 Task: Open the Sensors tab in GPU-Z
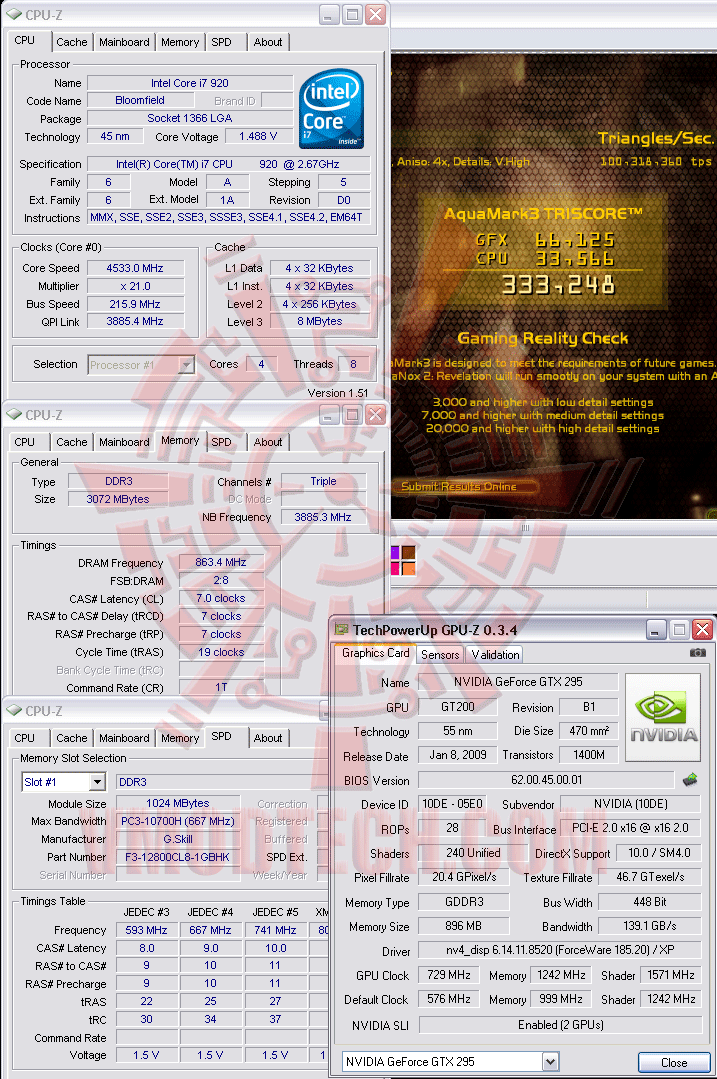440,654
